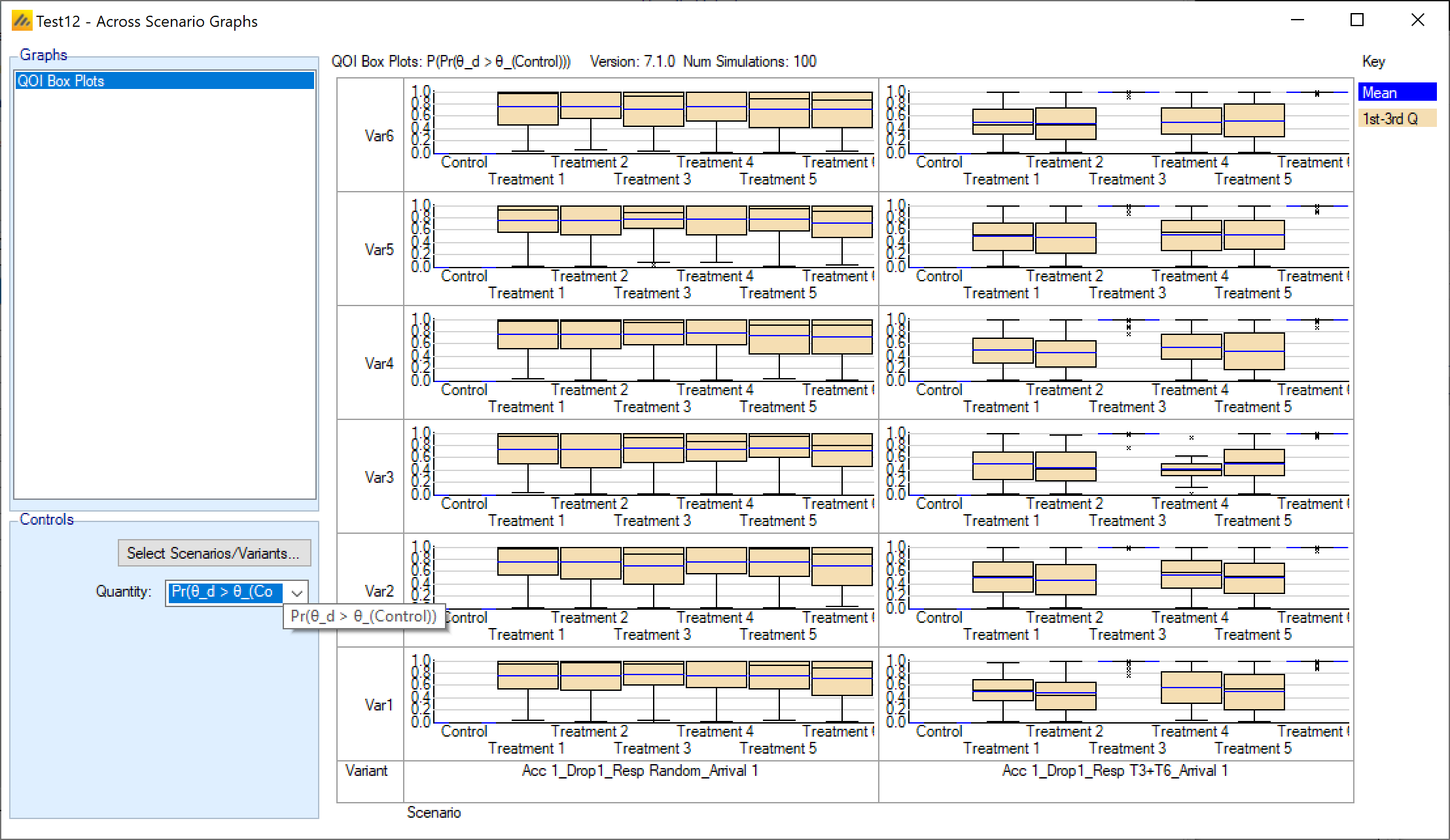The image size is (1450, 840).
Task: Click the app icon in title bar
Action: point(22,22)
